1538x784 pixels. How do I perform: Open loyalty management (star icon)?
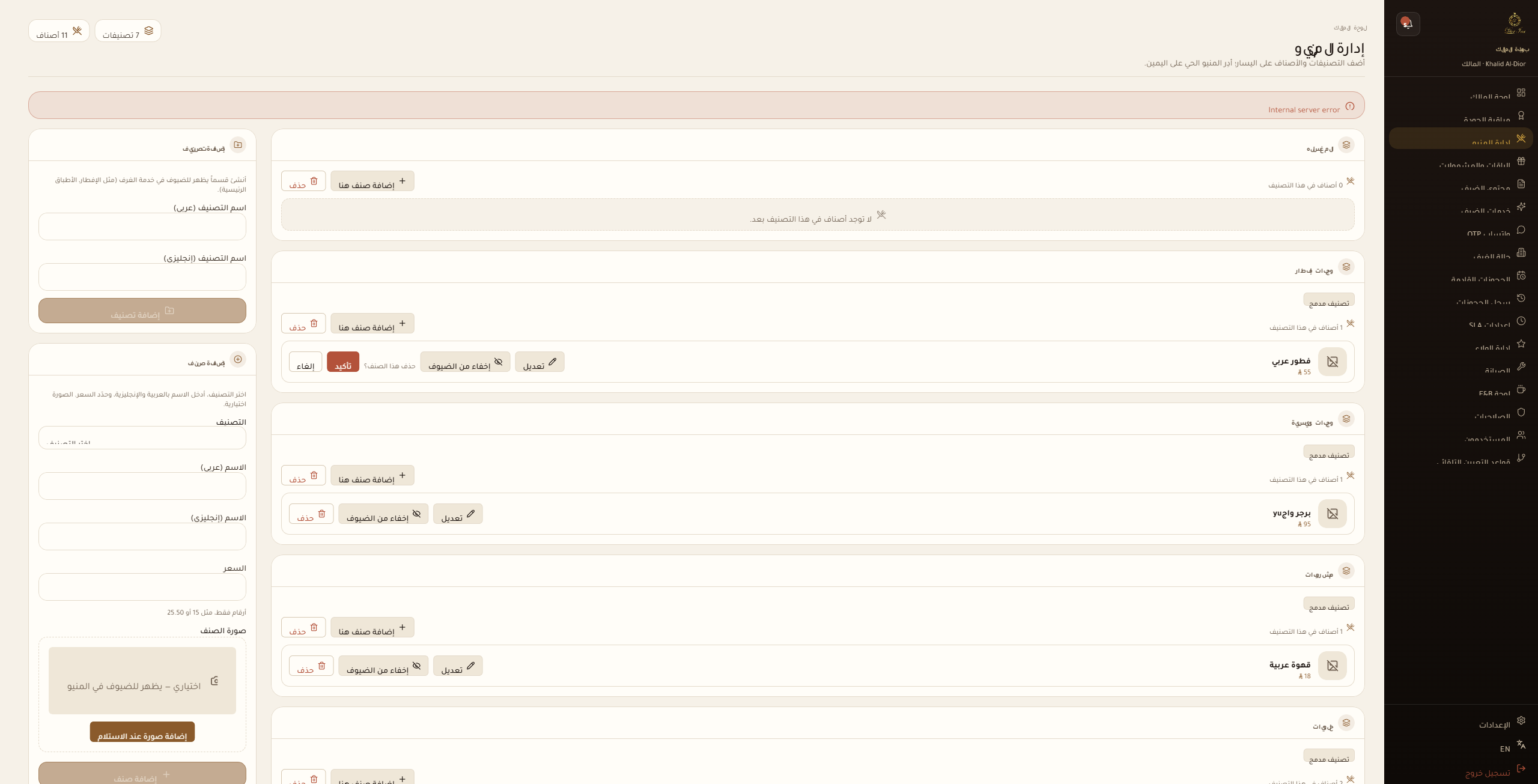pyautogui.click(x=1461, y=344)
